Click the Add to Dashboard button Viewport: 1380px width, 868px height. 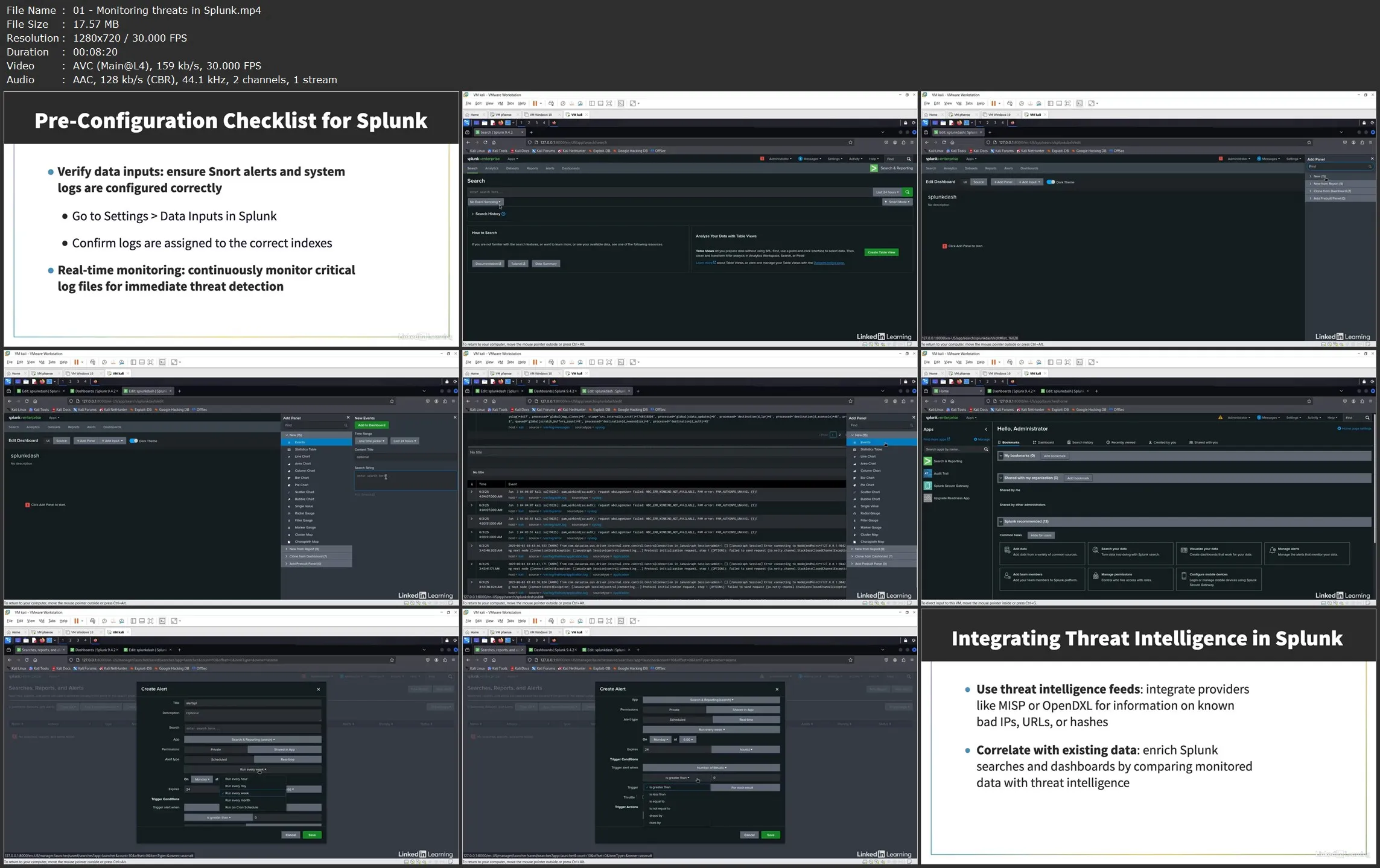pos(371,425)
